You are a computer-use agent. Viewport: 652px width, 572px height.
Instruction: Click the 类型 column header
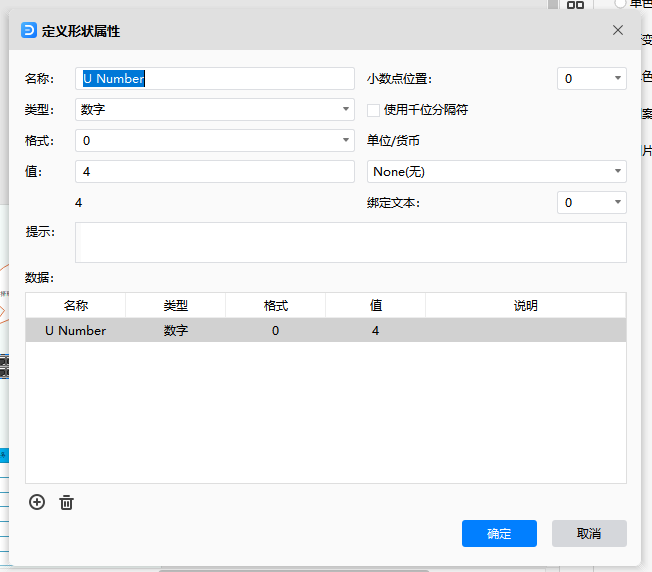175,306
